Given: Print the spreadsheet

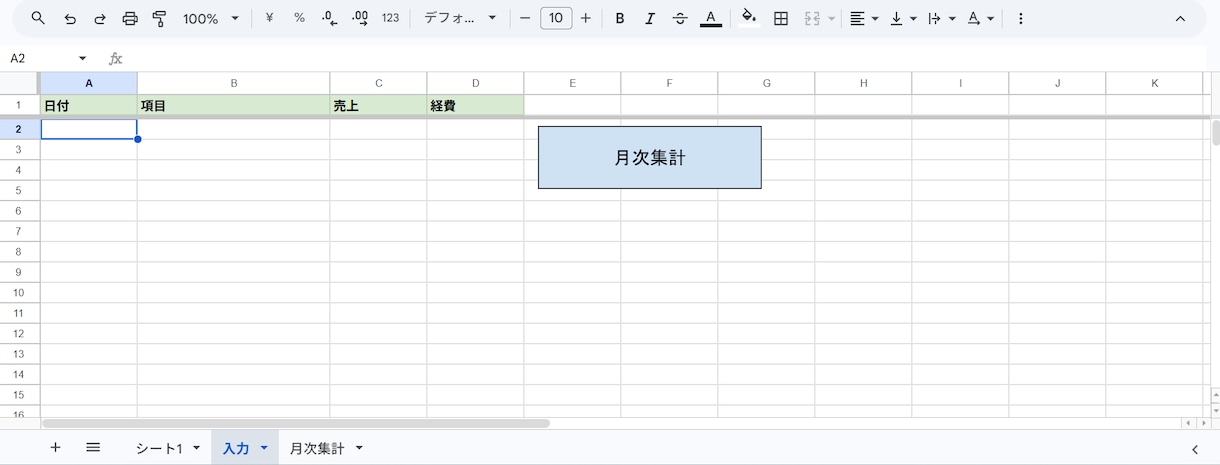Looking at the screenshot, I should click(x=130, y=18).
